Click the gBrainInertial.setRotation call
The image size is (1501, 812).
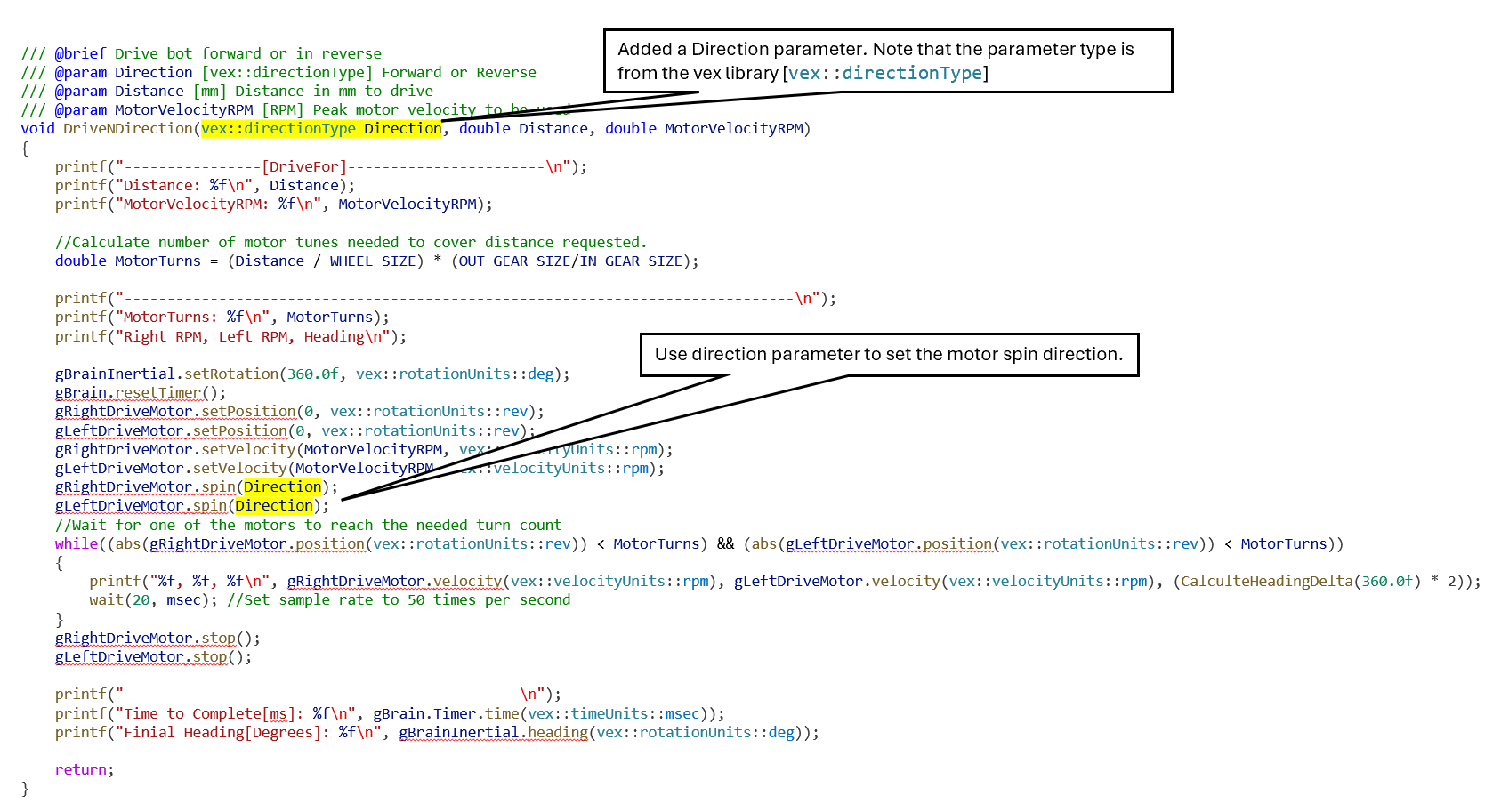pos(165,374)
